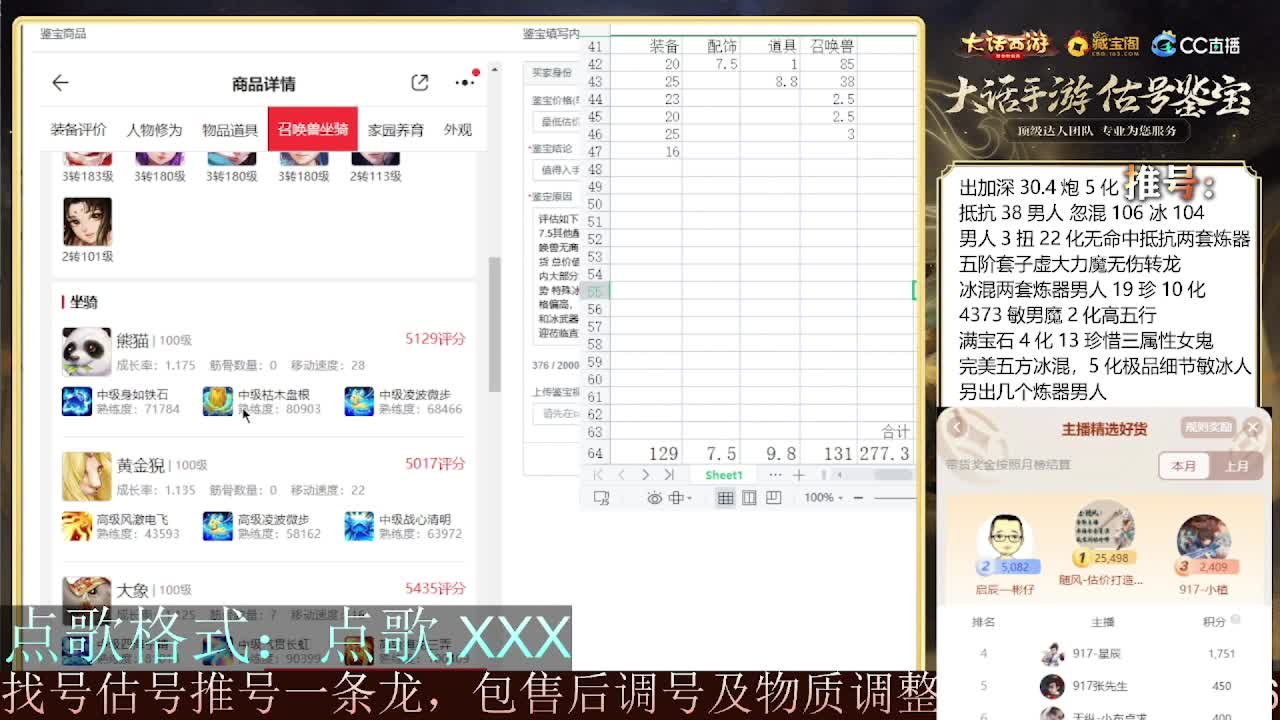Open the share icon in 商品详情 header
The width and height of the screenshot is (1280, 720).
click(x=420, y=83)
